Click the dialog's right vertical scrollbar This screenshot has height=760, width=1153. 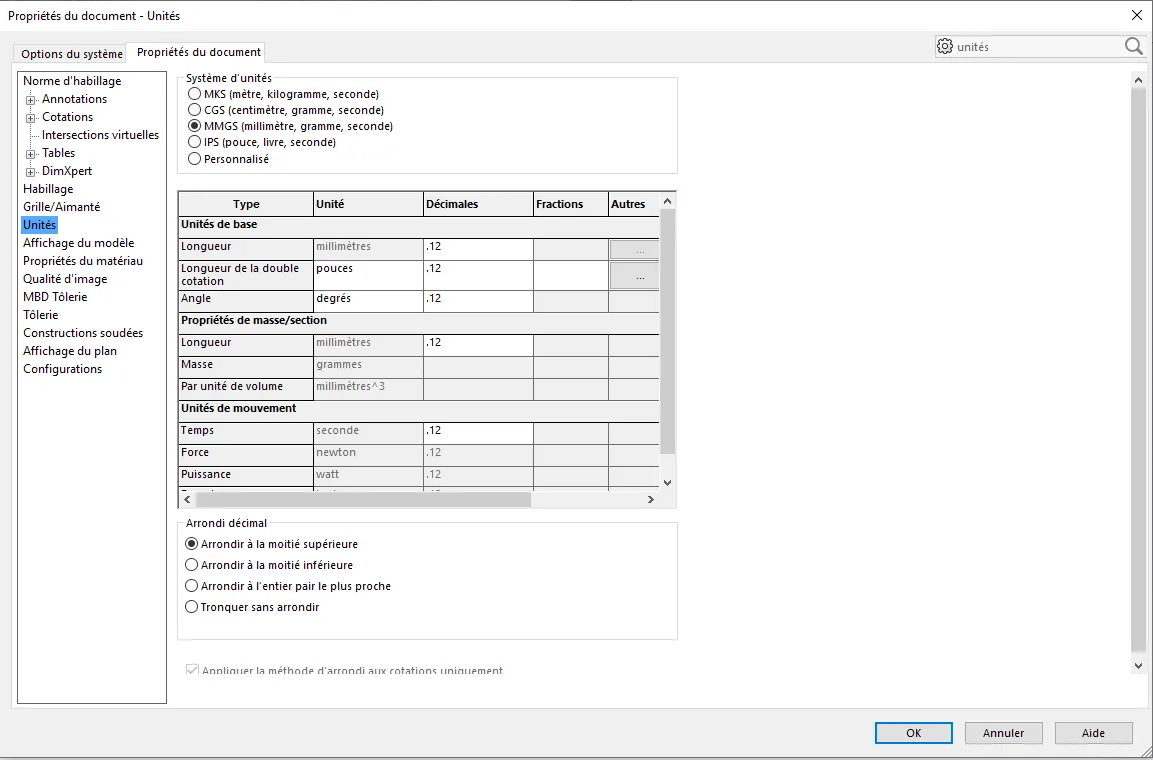[1138, 370]
